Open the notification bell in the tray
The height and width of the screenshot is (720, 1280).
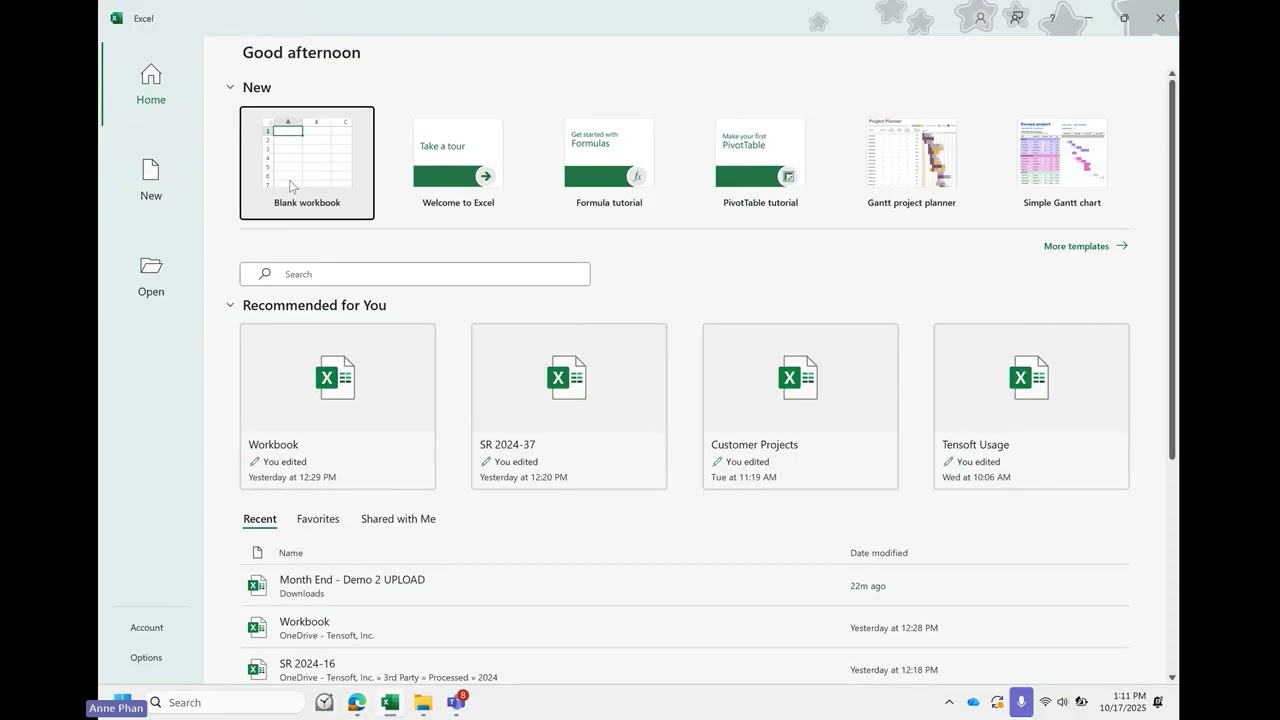(x=1158, y=702)
